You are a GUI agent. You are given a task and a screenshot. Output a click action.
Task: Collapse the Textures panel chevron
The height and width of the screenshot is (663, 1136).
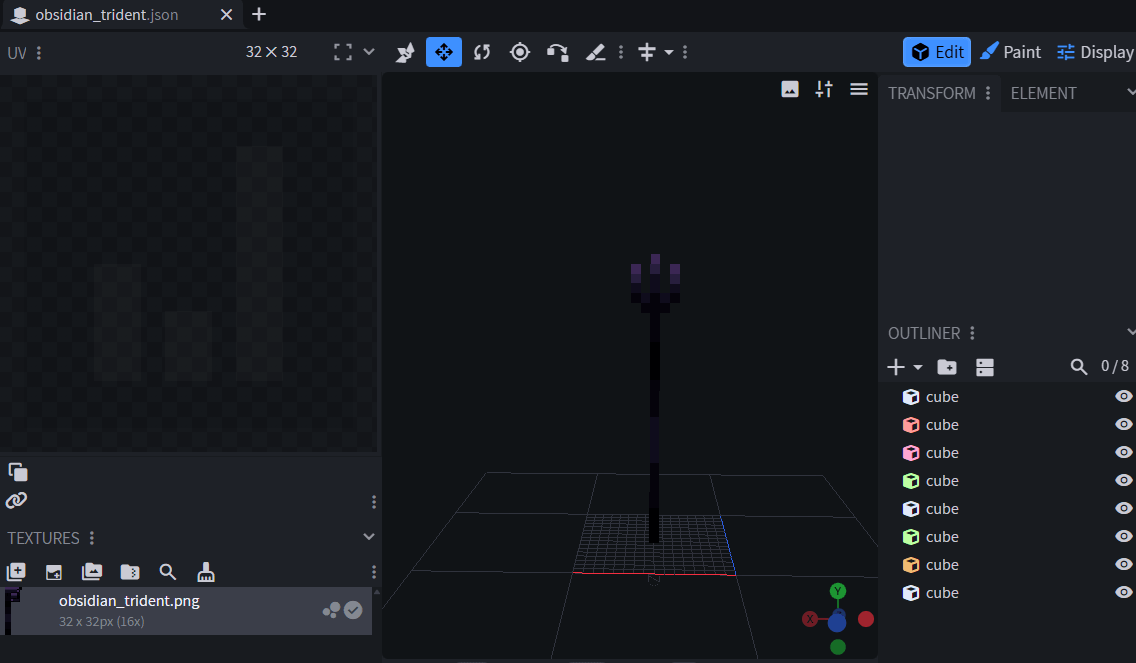[x=369, y=537]
